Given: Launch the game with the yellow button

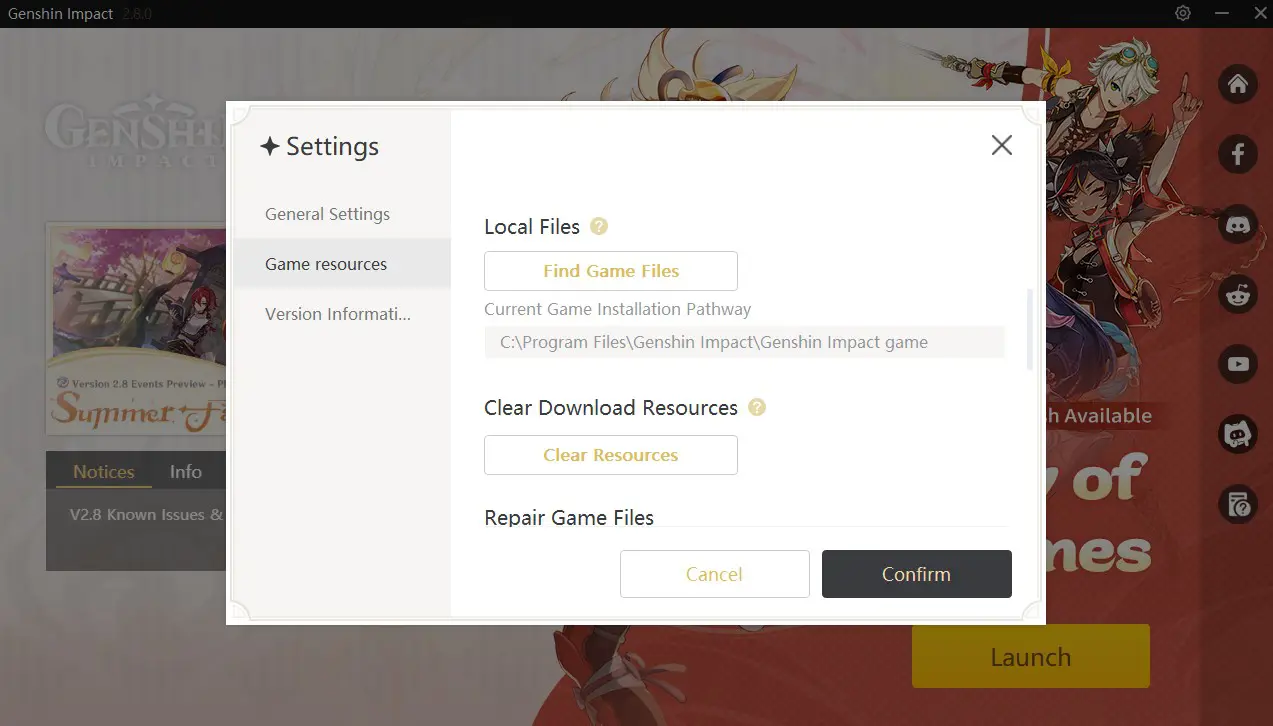Looking at the screenshot, I should coord(1031,657).
